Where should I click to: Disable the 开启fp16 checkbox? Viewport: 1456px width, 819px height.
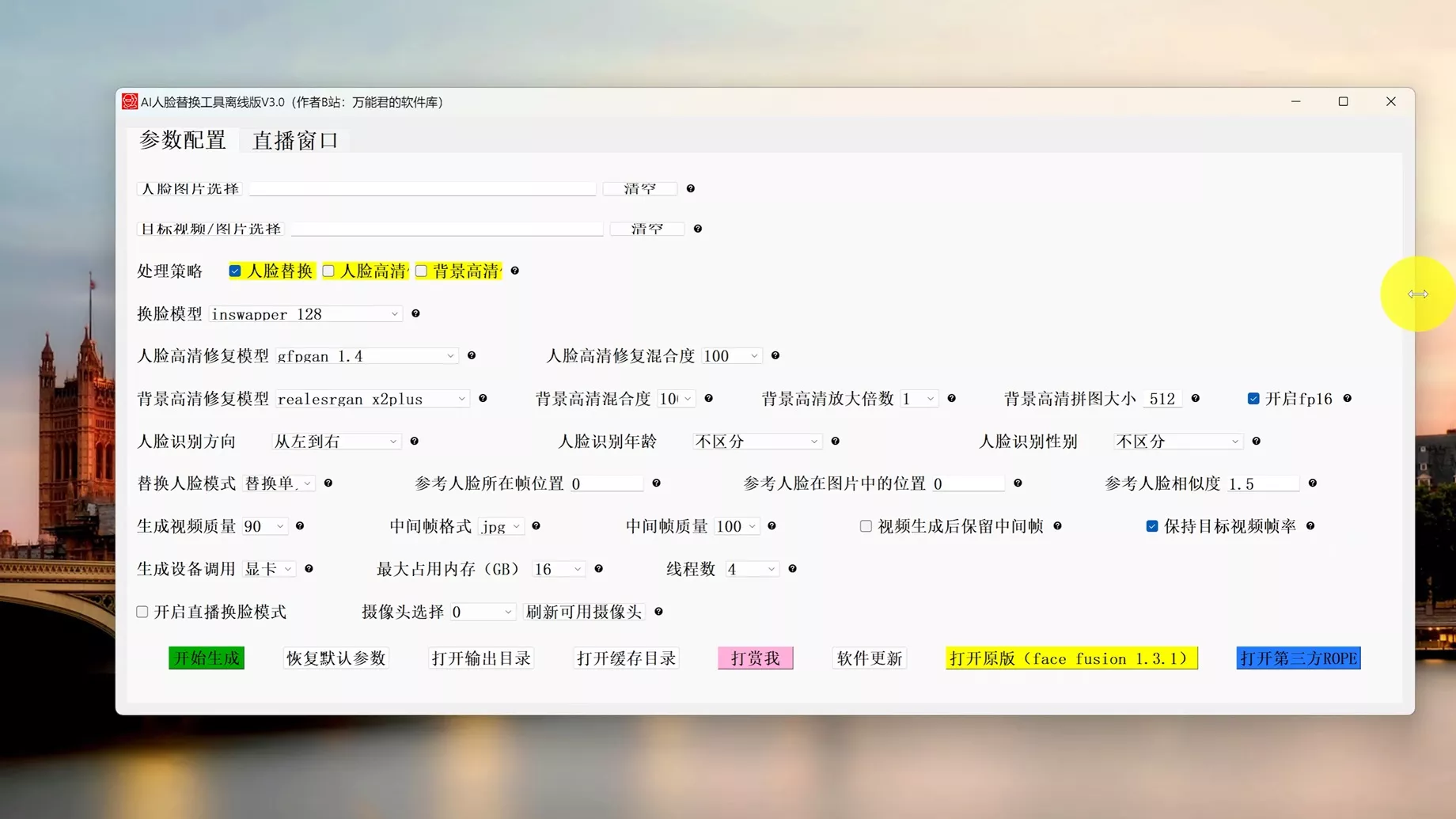(x=1253, y=398)
